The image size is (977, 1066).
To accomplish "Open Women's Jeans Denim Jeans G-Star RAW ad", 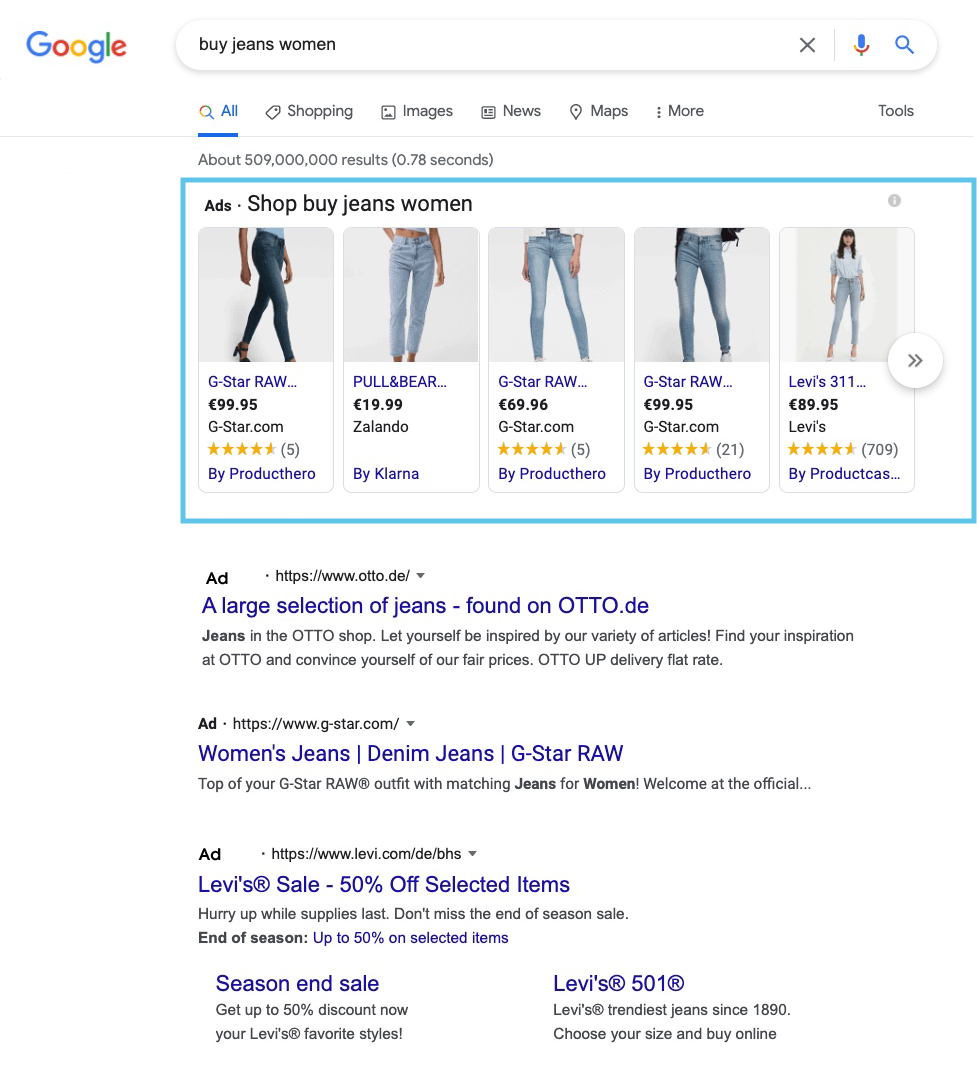I will click(411, 753).
